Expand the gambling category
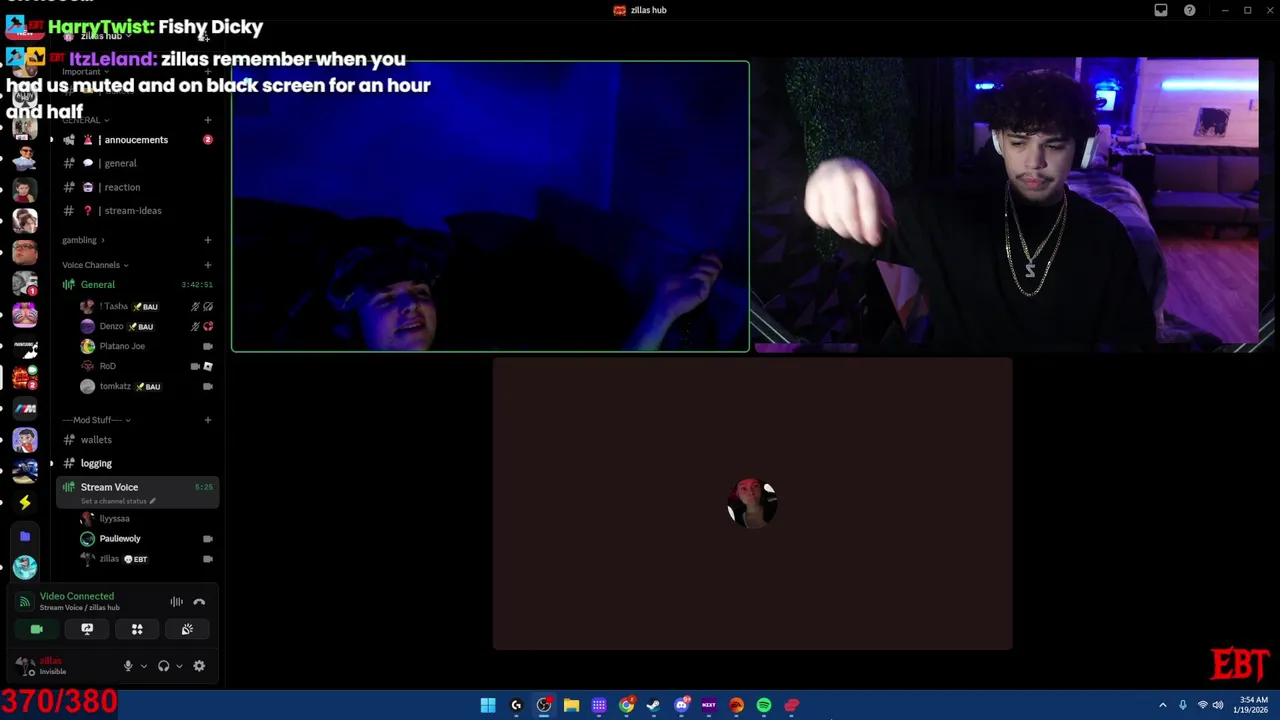The width and height of the screenshot is (1280, 720). pos(83,240)
